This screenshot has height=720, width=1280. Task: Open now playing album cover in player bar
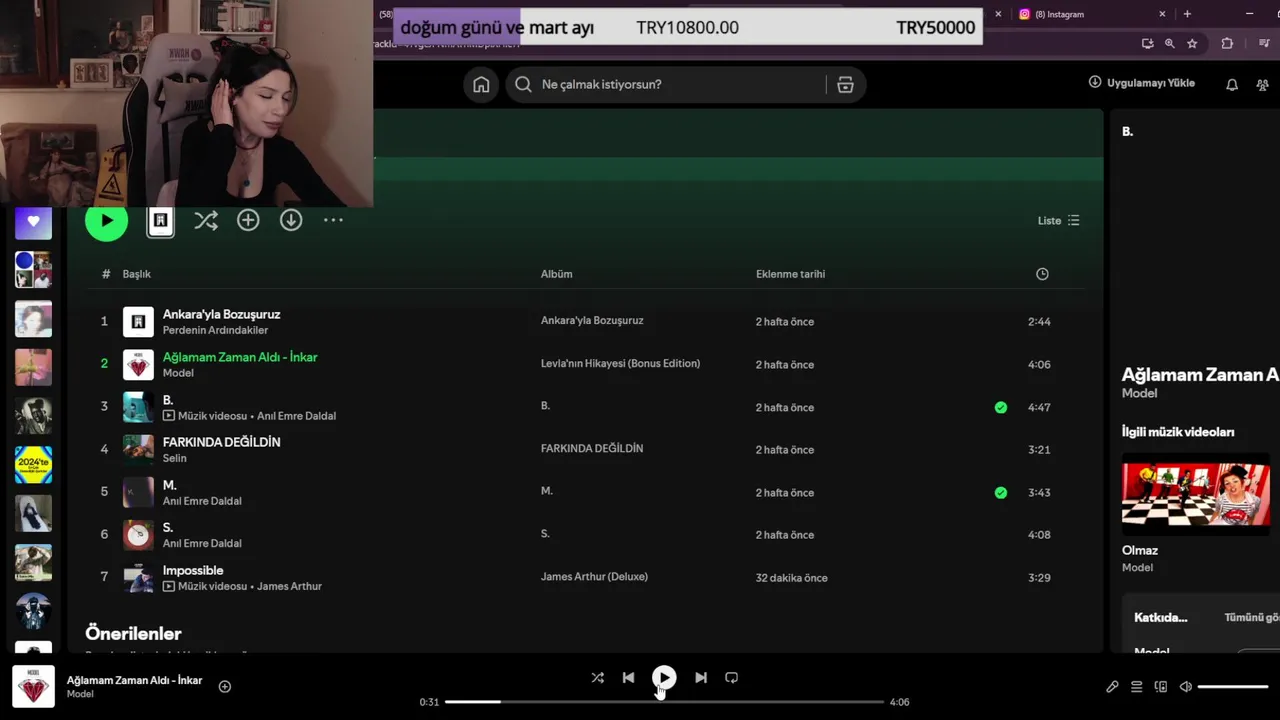33,686
